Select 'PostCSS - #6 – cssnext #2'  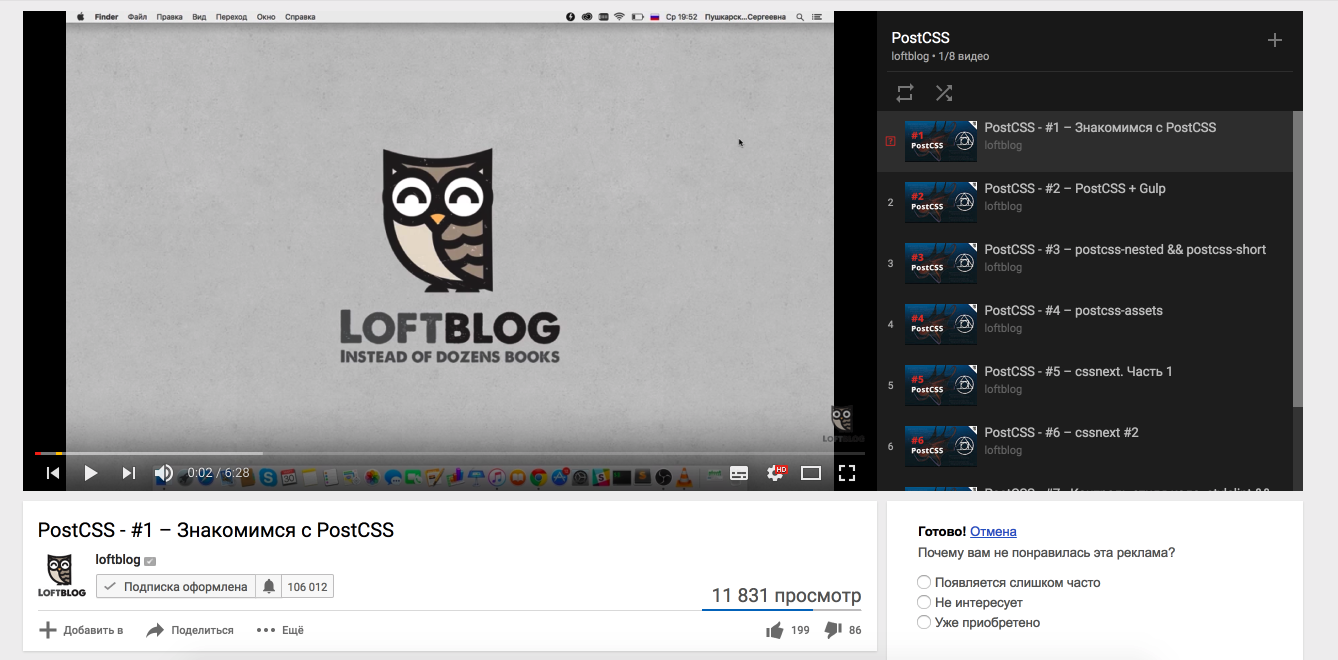tap(1061, 432)
